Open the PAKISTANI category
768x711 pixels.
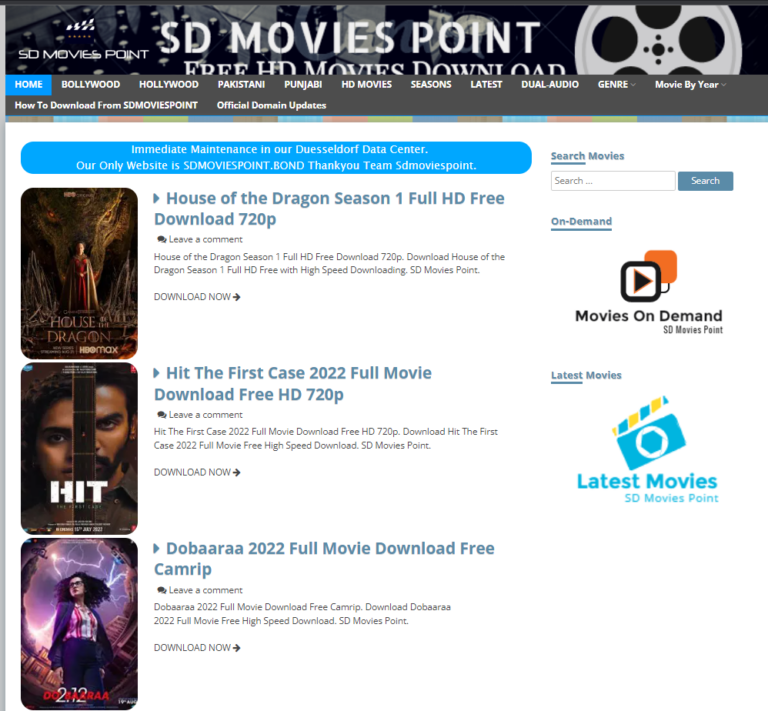(241, 85)
